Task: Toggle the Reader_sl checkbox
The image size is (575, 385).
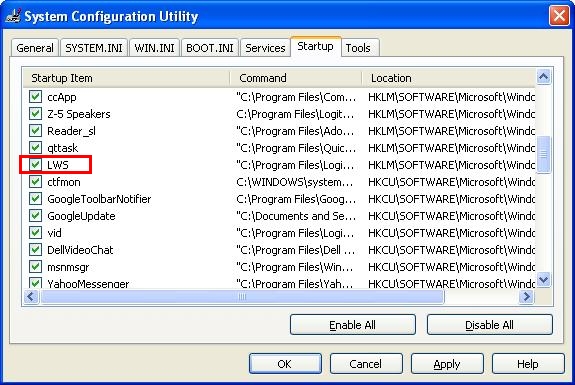Action: click(35, 131)
